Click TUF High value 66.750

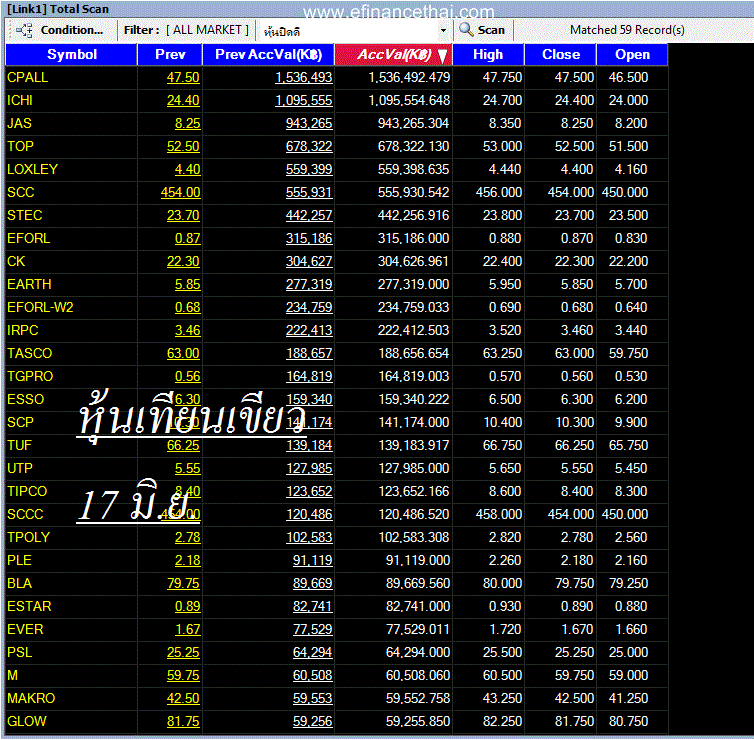502,445
